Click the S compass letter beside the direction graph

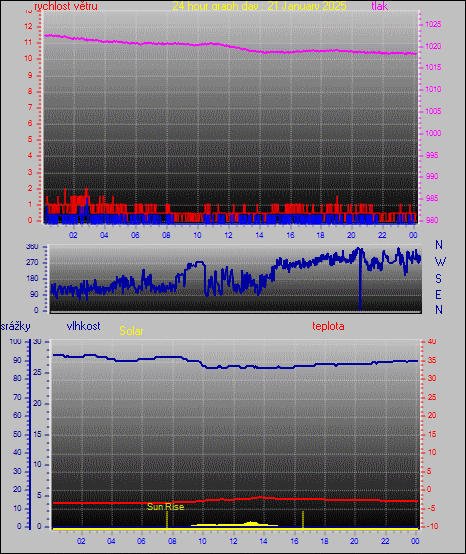[x=438, y=279]
